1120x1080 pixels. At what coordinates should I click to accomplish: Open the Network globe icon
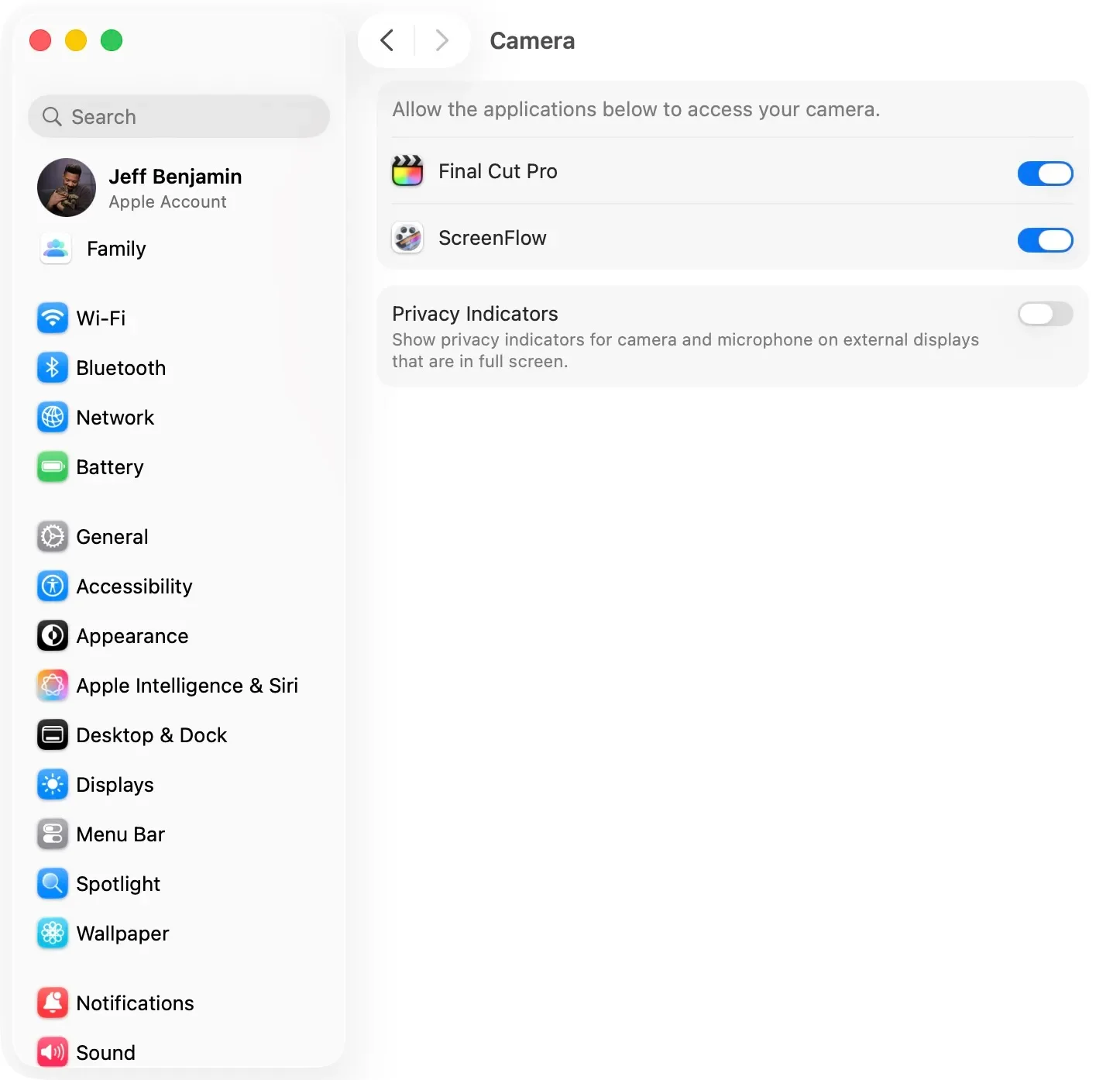click(x=53, y=417)
